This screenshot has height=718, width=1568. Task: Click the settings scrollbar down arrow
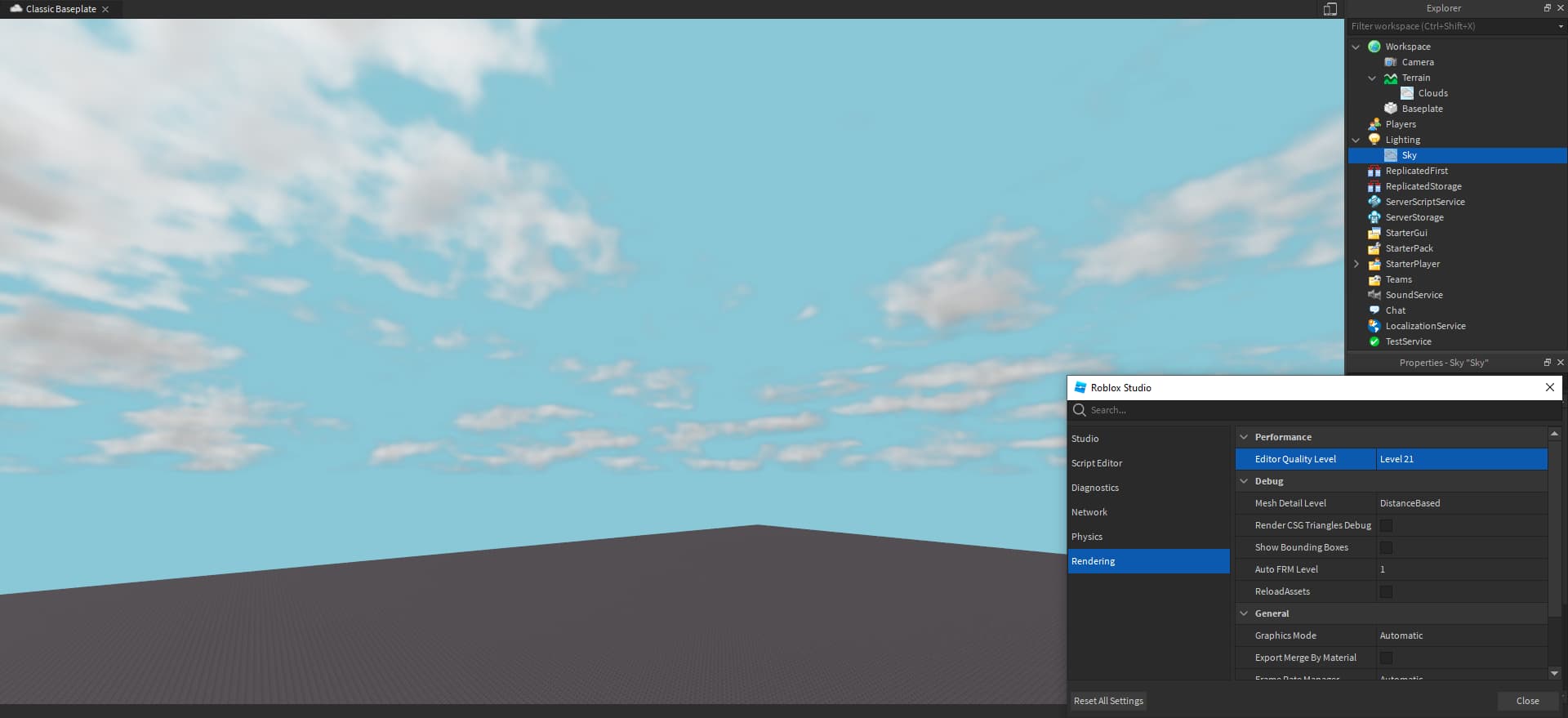click(1554, 673)
